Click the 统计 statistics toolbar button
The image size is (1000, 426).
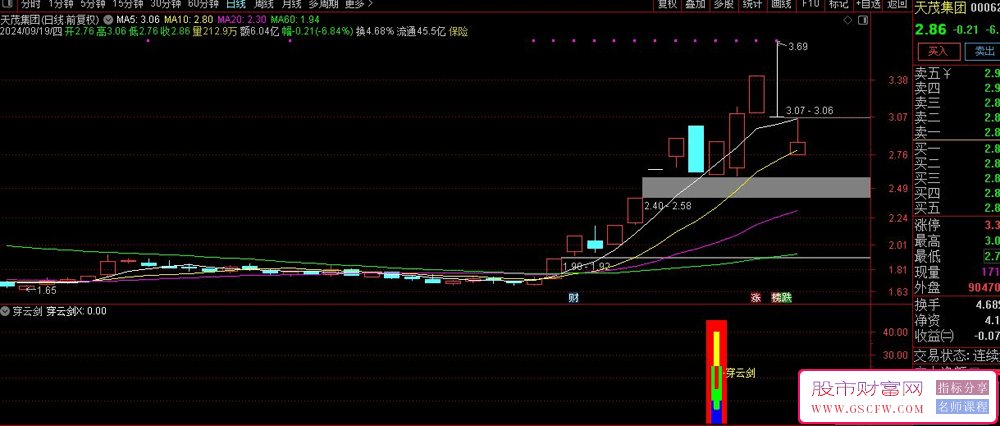click(752, 4)
